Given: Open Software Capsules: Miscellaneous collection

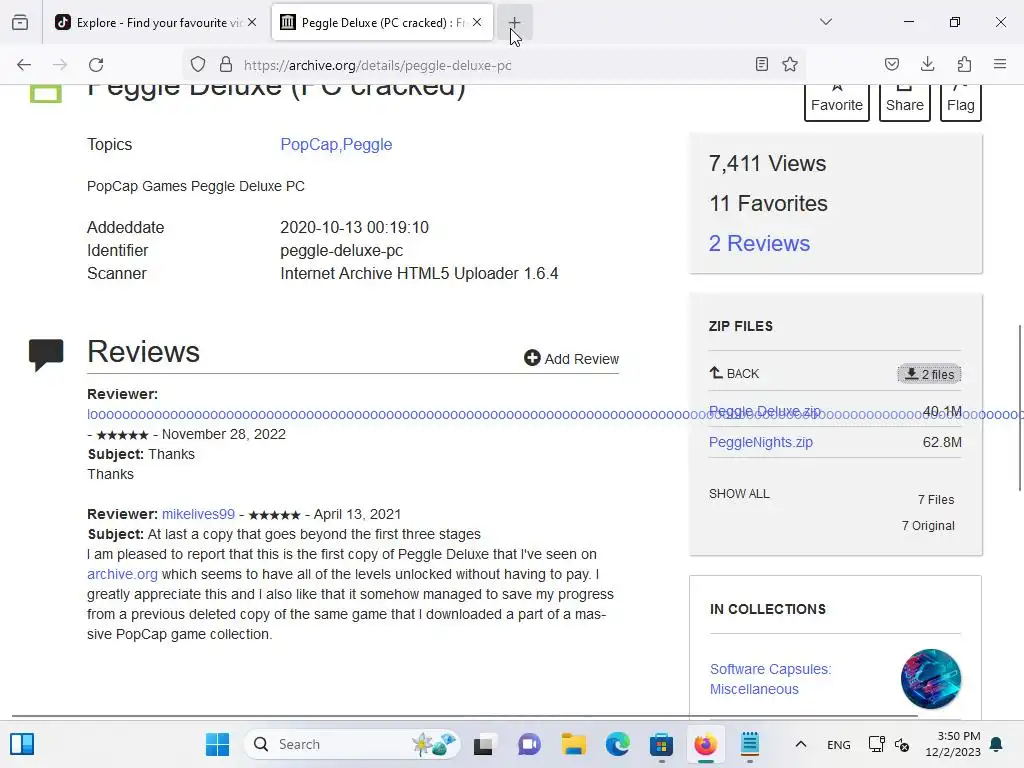Looking at the screenshot, I should [770, 679].
